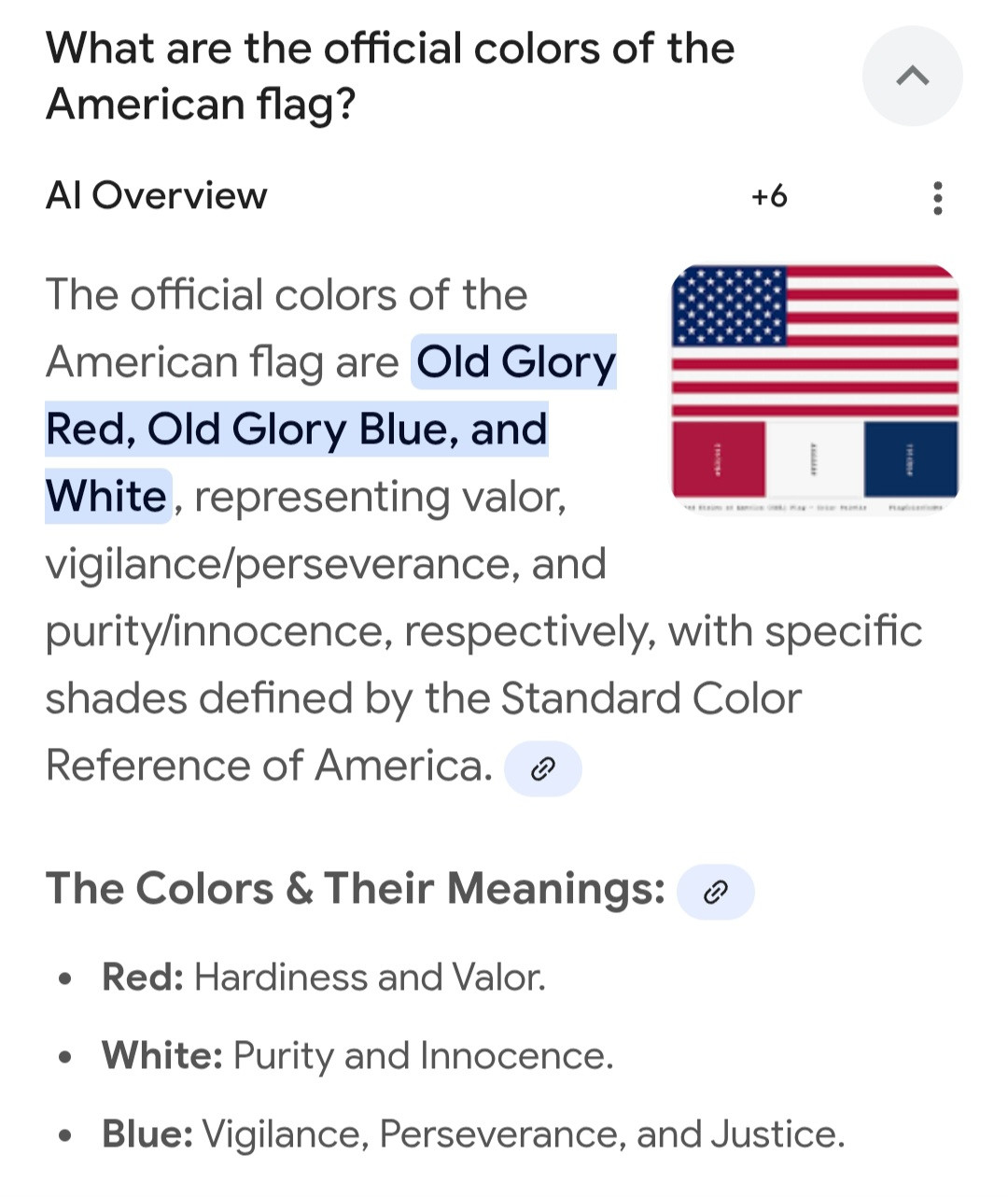This screenshot has height=1197, width=1008.
Task: Select the "White: Purity and Innocence" bullet
Action: coord(357,1056)
